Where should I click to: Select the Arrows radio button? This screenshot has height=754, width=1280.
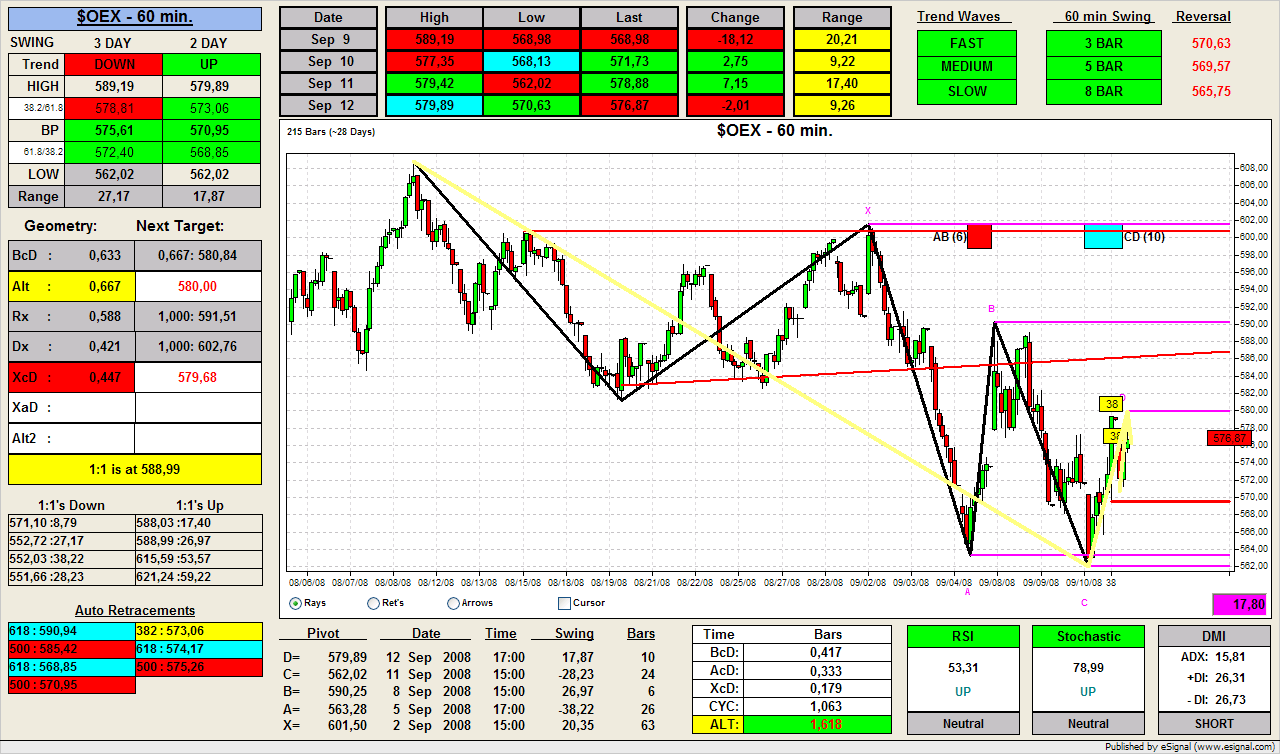point(453,603)
